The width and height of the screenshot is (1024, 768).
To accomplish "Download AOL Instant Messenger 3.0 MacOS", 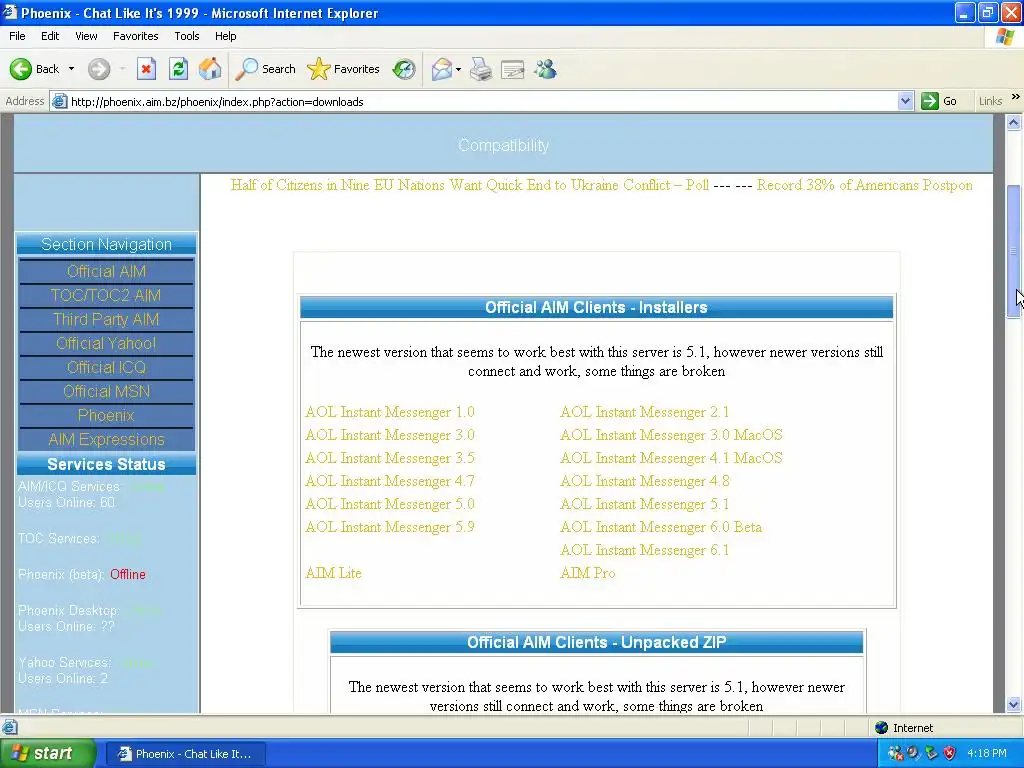I will [x=671, y=435].
